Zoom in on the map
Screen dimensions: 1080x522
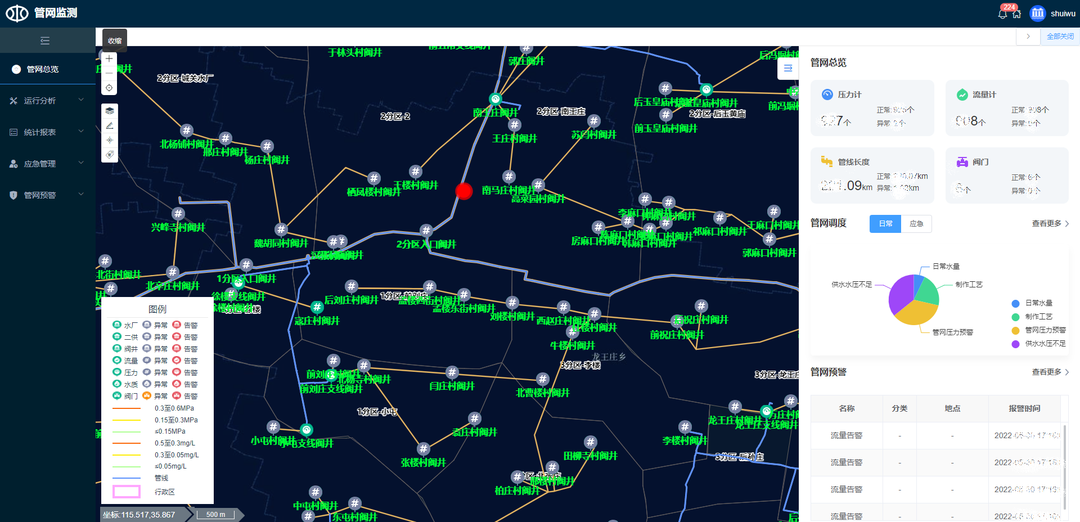click(x=109, y=58)
